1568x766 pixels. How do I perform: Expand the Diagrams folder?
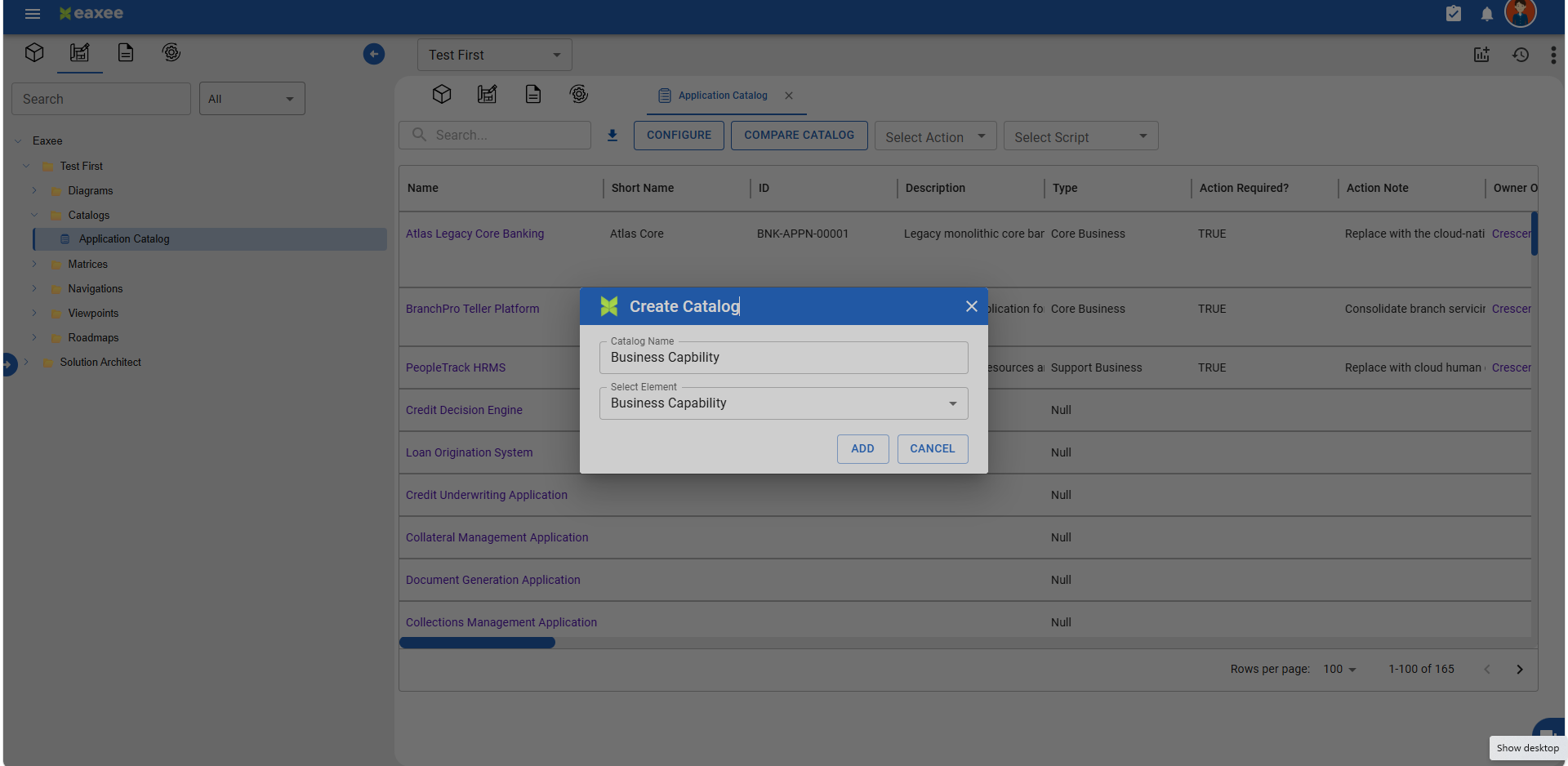click(x=34, y=190)
